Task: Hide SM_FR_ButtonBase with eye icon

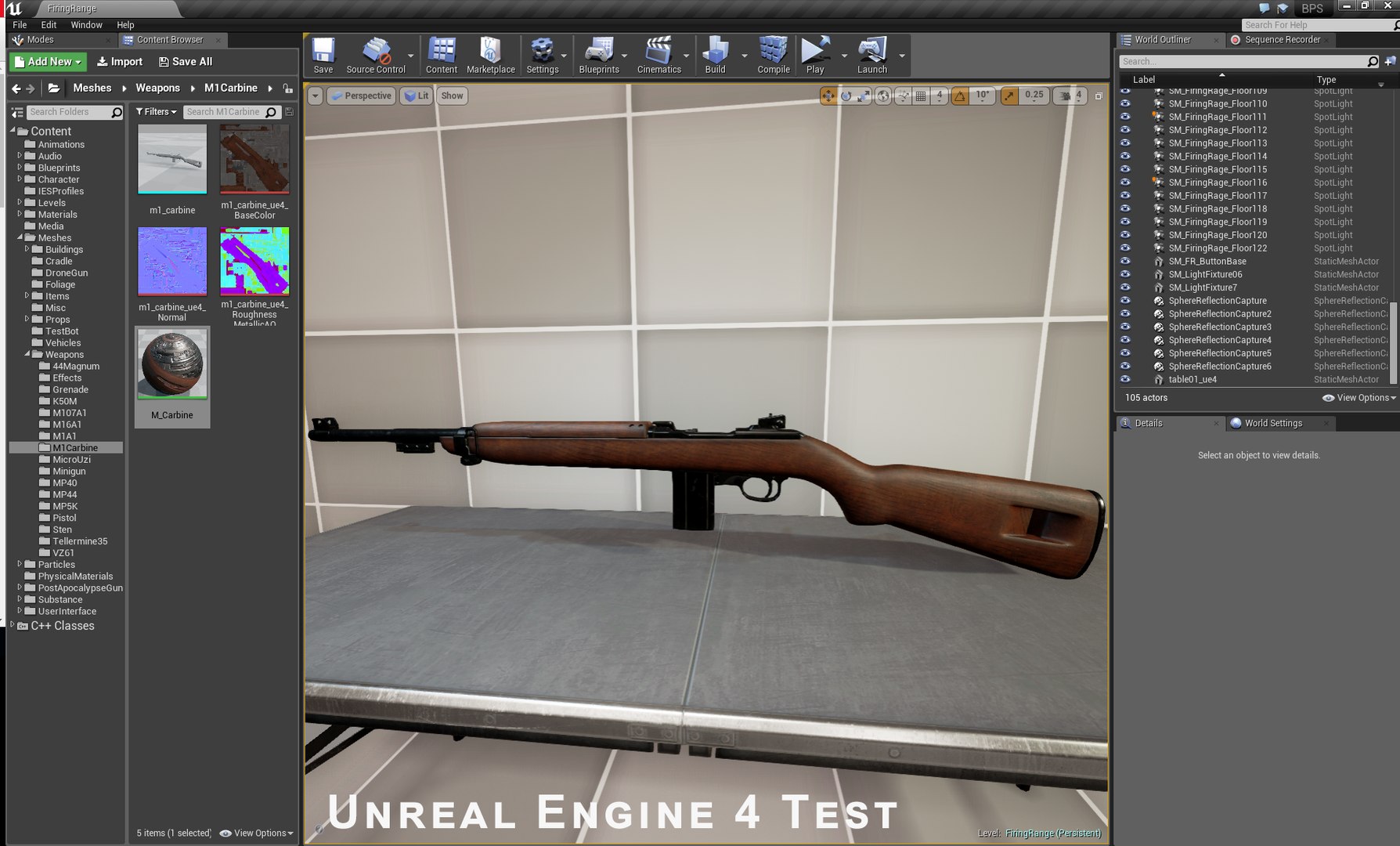Action: pos(1125,261)
